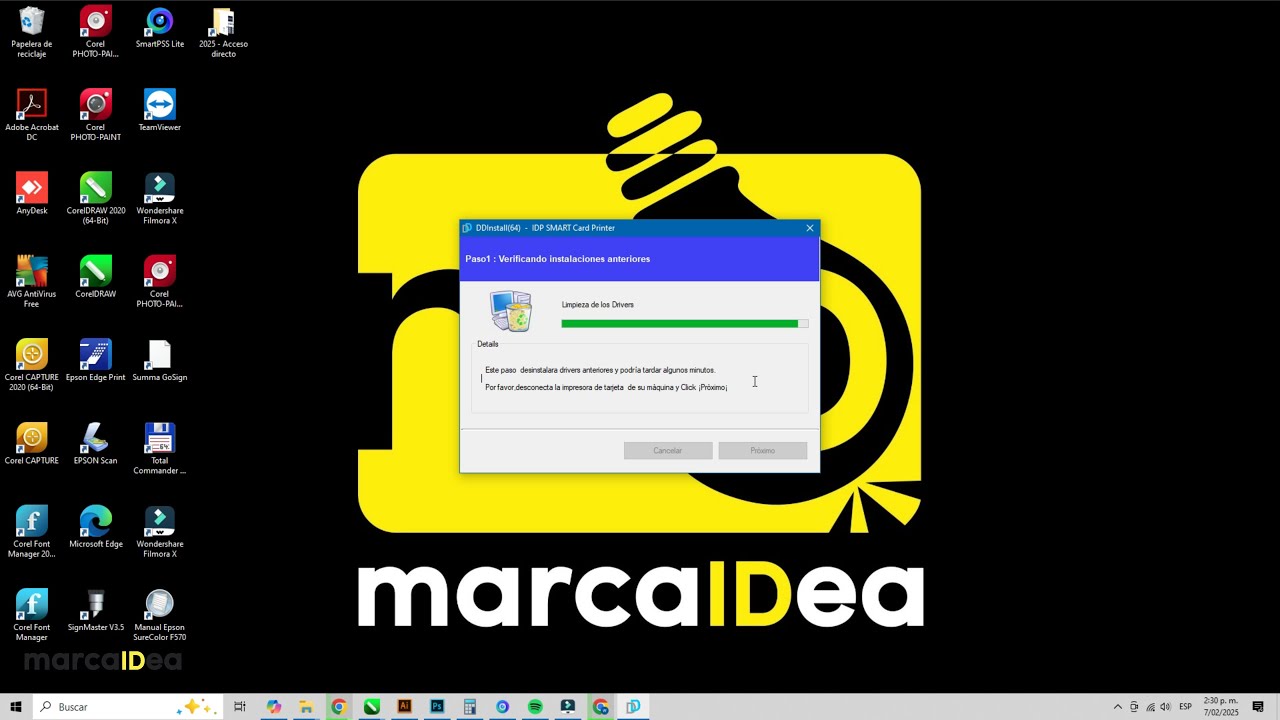Open Task View in the taskbar
The image size is (1280, 720).
coord(240,707)
